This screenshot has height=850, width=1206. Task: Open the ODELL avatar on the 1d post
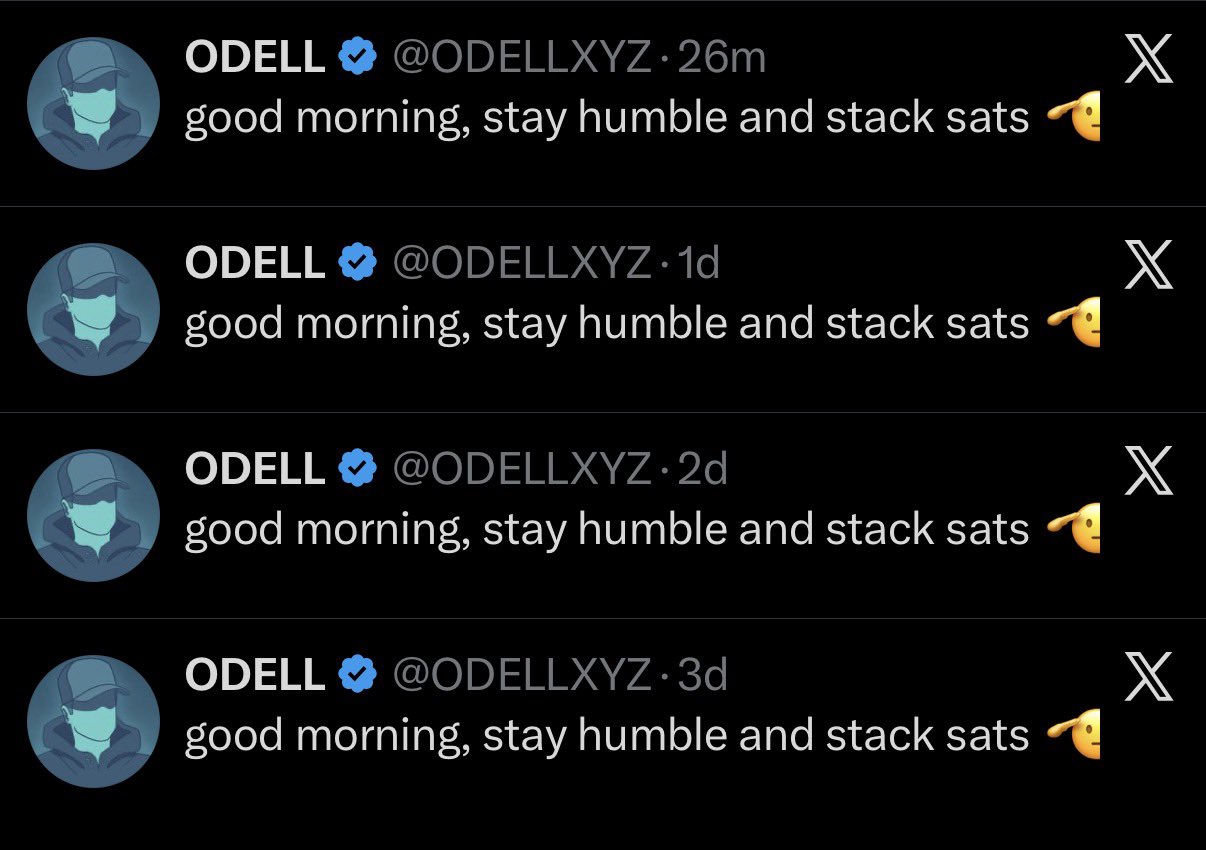(x=93, y=310)
